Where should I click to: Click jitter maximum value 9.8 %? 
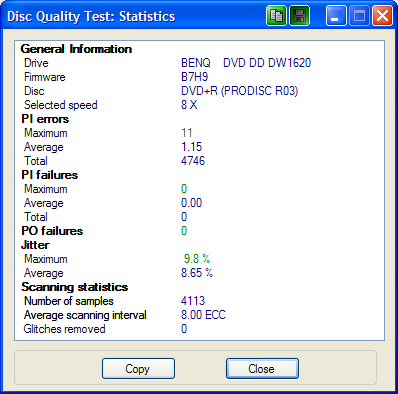pyautogui.click(x=197, y=259)
